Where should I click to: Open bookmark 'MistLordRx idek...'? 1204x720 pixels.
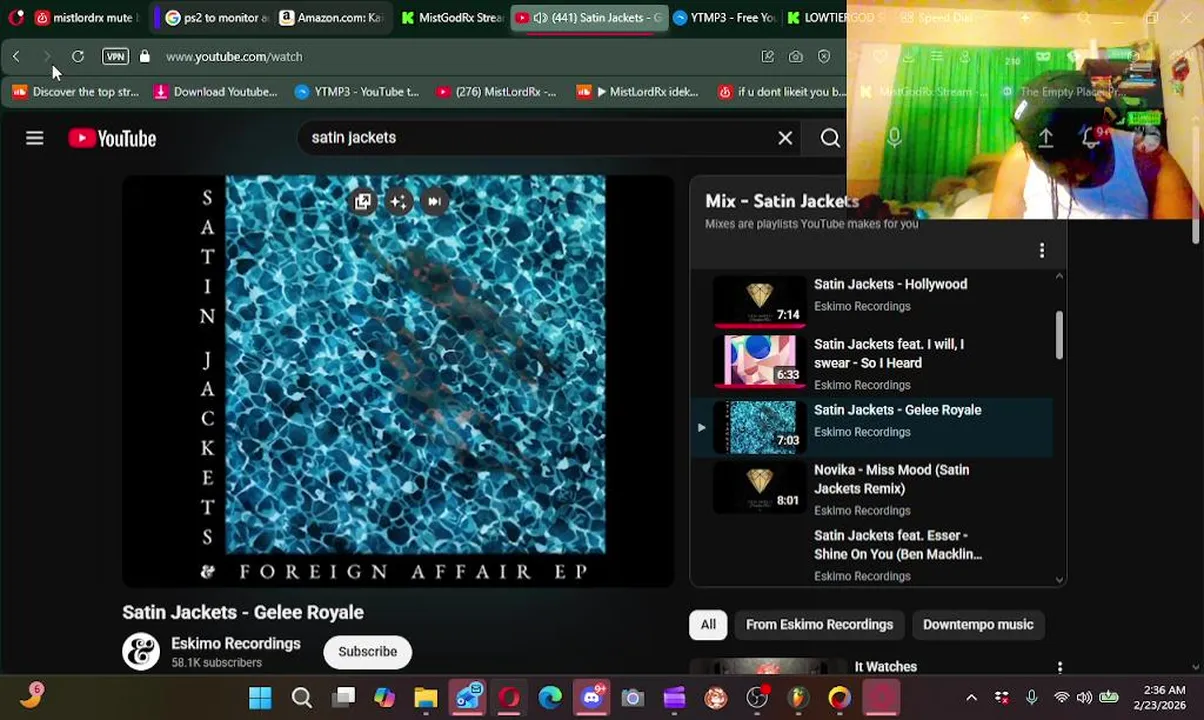637,92
